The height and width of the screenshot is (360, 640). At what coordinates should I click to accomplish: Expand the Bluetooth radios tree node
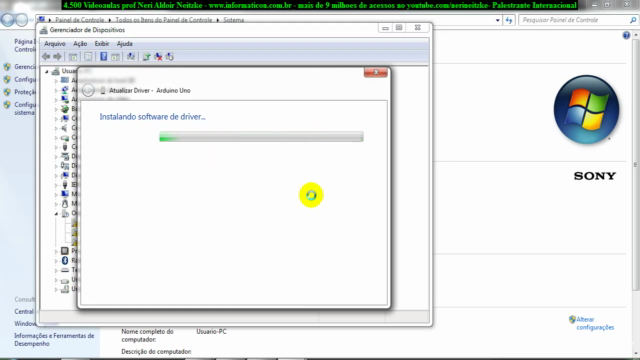56,261
